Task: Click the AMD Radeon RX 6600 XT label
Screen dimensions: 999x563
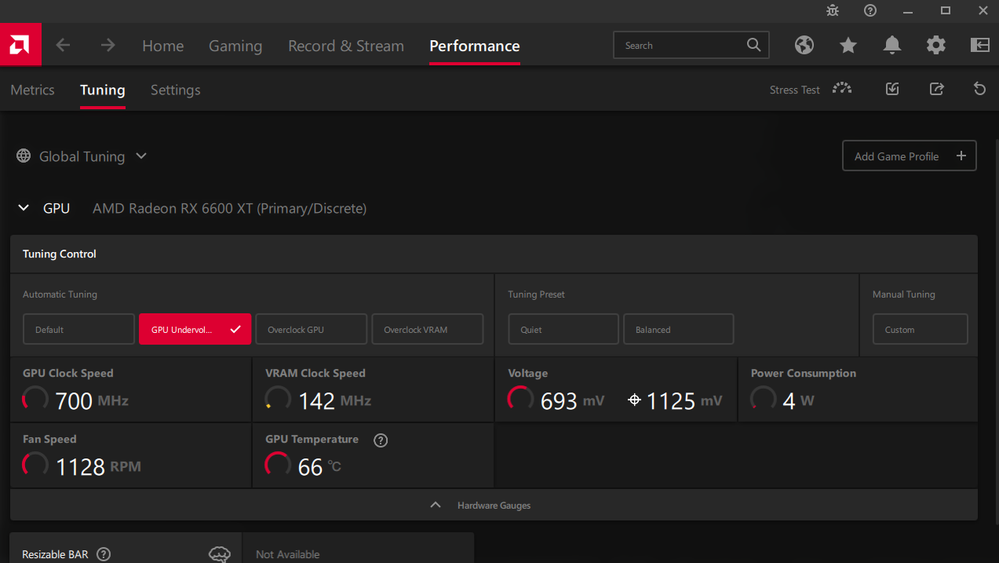Action: [229, 208]
